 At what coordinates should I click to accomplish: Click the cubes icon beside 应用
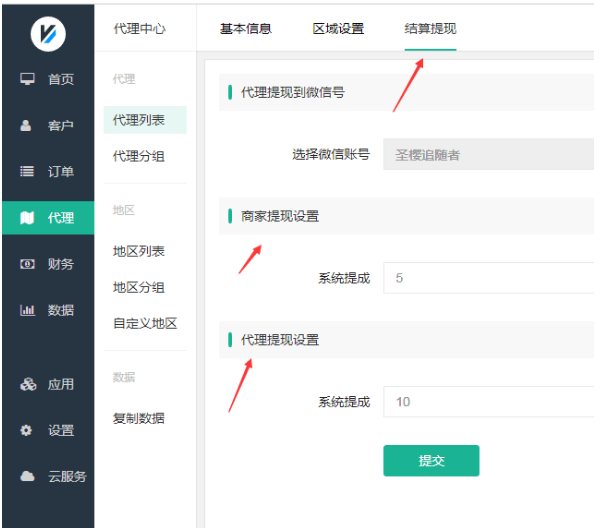28,384
